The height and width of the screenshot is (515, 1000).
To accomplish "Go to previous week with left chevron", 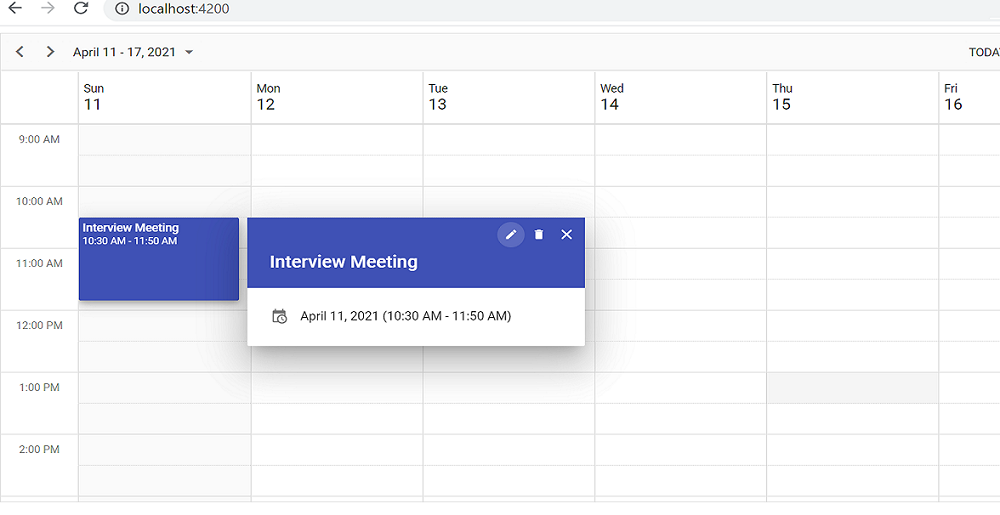I will pos(20,52).
